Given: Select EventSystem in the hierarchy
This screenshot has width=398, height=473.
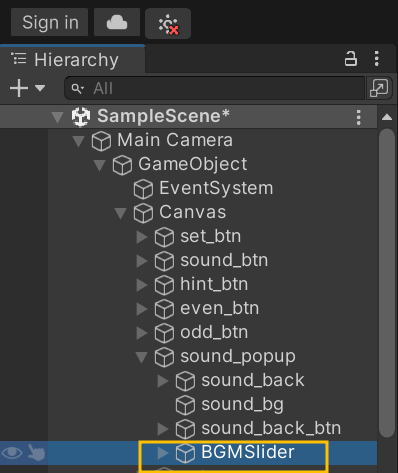Looking at the screenshot, I should click(x=216, y=188).
